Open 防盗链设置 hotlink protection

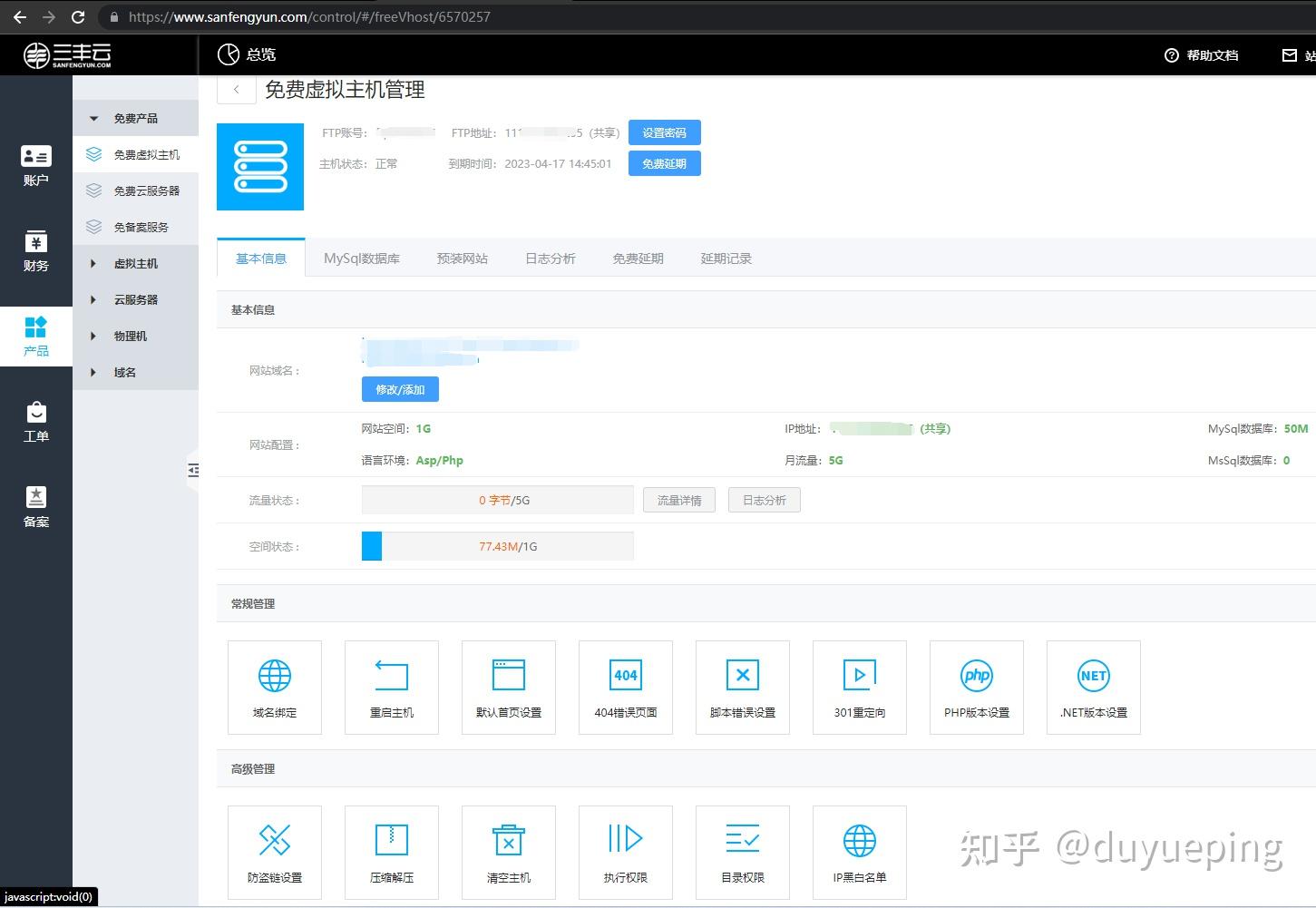(275, 853)
